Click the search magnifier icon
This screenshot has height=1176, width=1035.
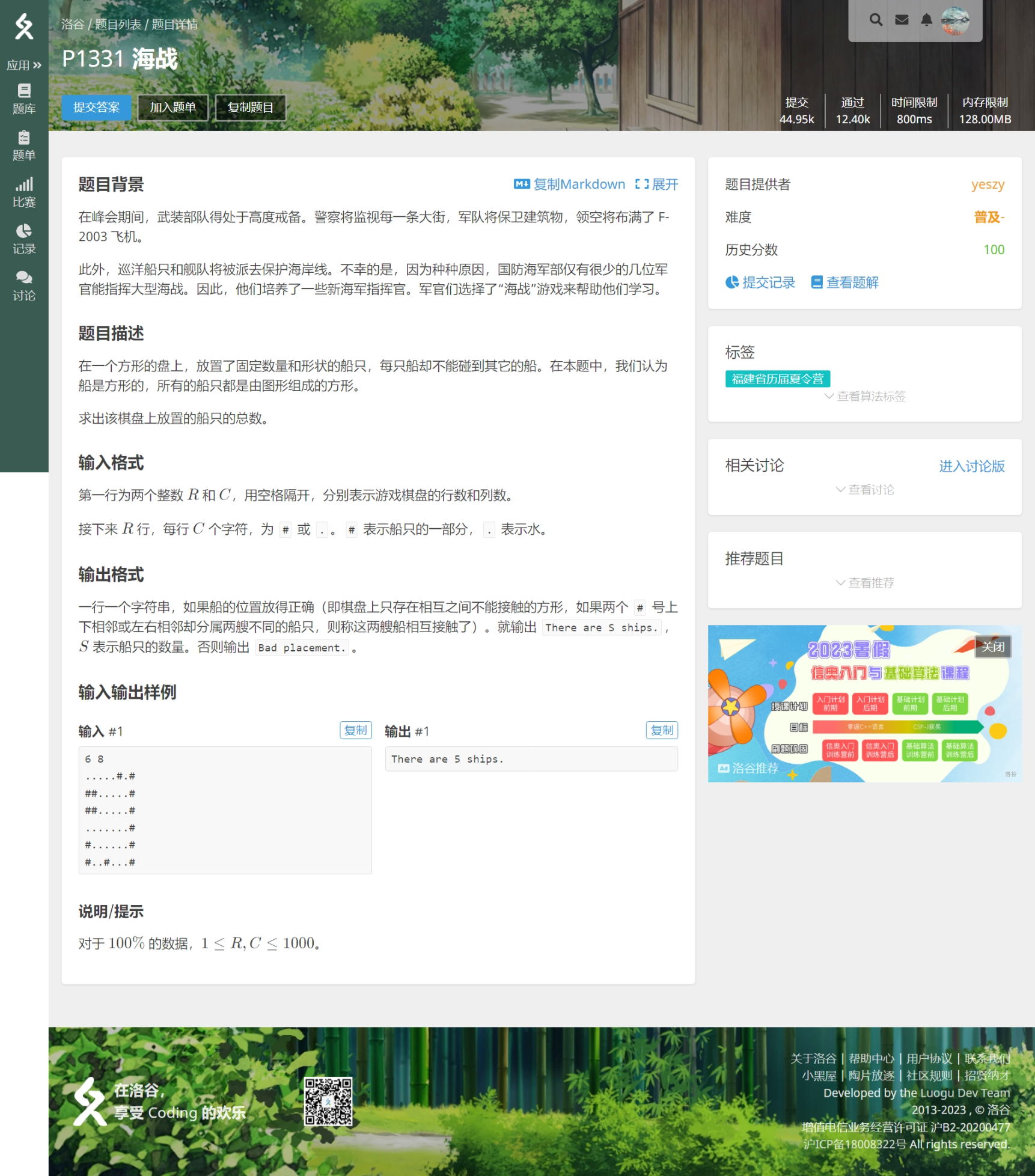click(x=876, y=20)
